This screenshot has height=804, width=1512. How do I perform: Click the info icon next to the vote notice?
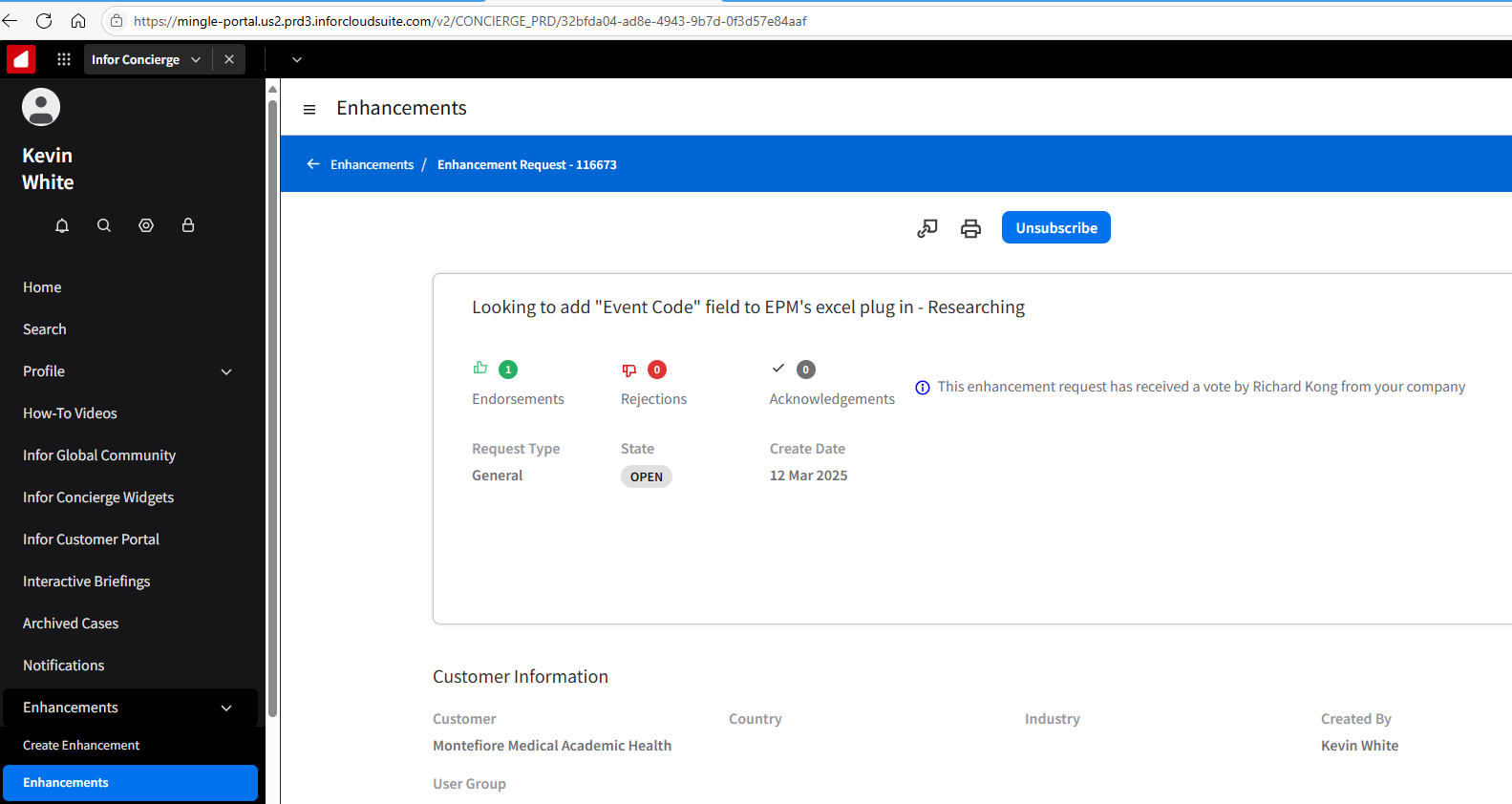(923, 387)
